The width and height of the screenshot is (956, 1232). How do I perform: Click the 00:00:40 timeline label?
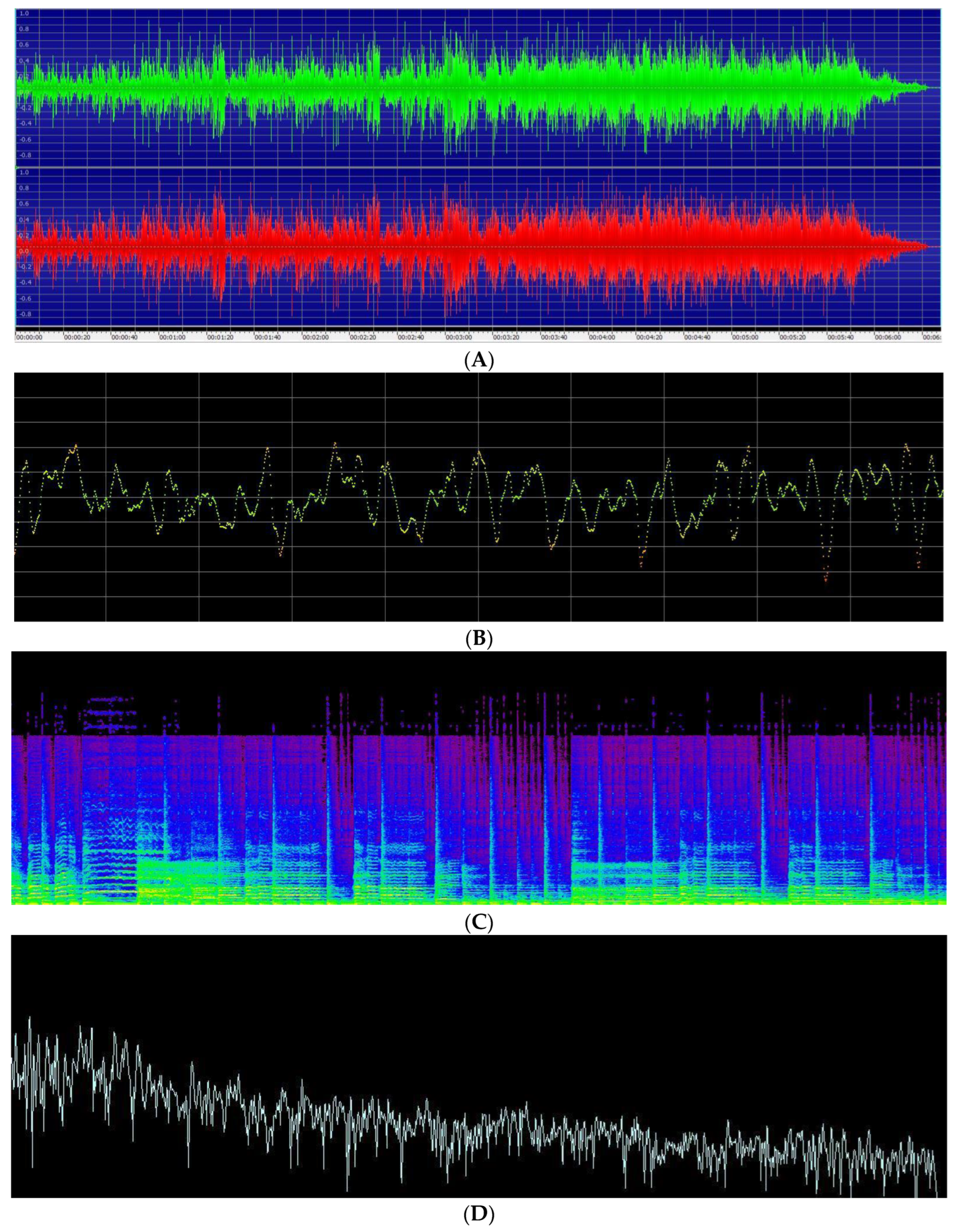point(125,337)
